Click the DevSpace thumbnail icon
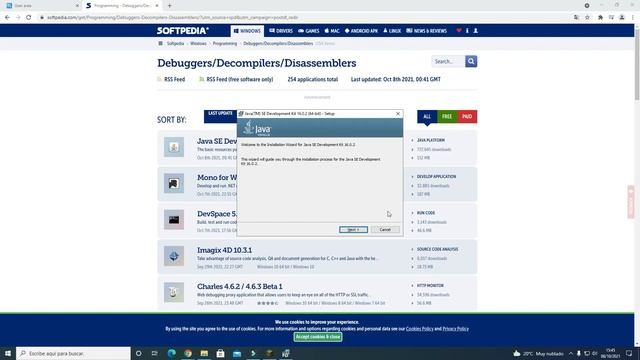Viewport: 640px width, 360px height. tap(174, 220)
